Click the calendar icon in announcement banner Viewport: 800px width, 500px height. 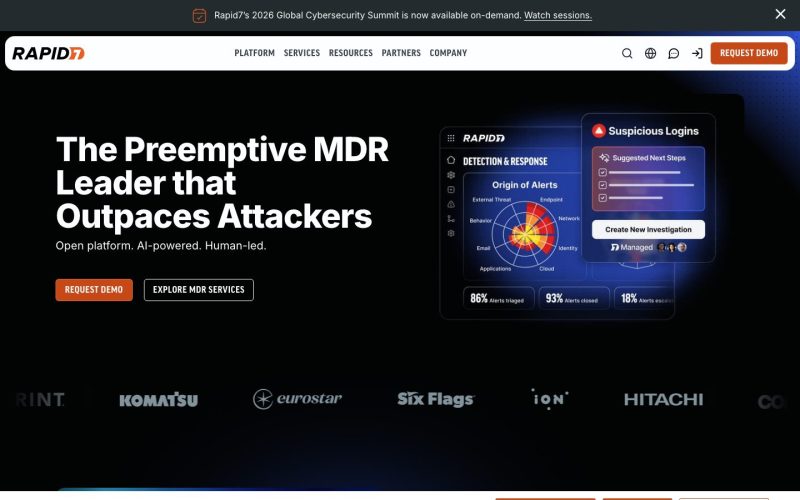199,15
